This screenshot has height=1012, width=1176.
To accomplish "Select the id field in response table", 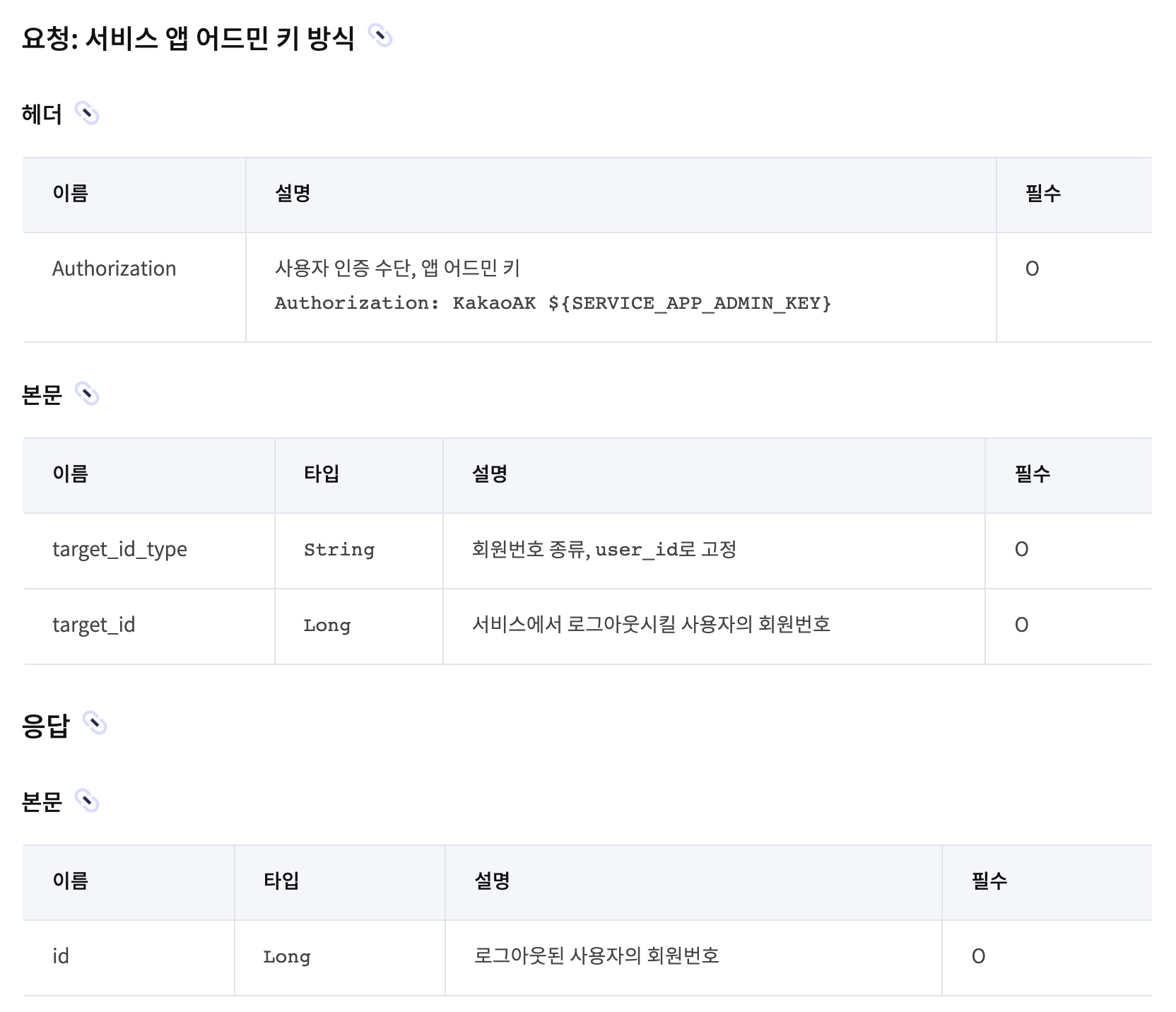I will click(x=61, y=956).
